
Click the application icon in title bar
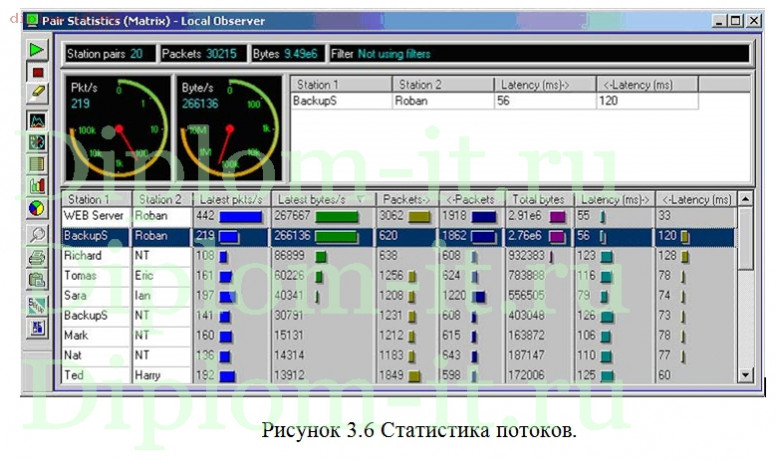click(32, 20)
